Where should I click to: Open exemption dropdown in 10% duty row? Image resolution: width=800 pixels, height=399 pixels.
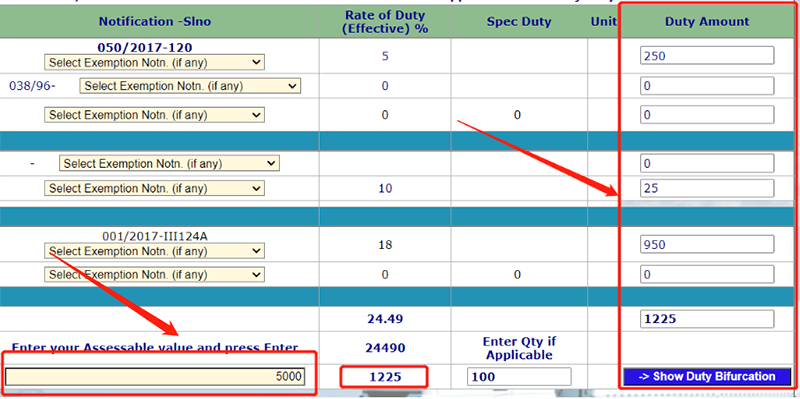pos(155,188)
